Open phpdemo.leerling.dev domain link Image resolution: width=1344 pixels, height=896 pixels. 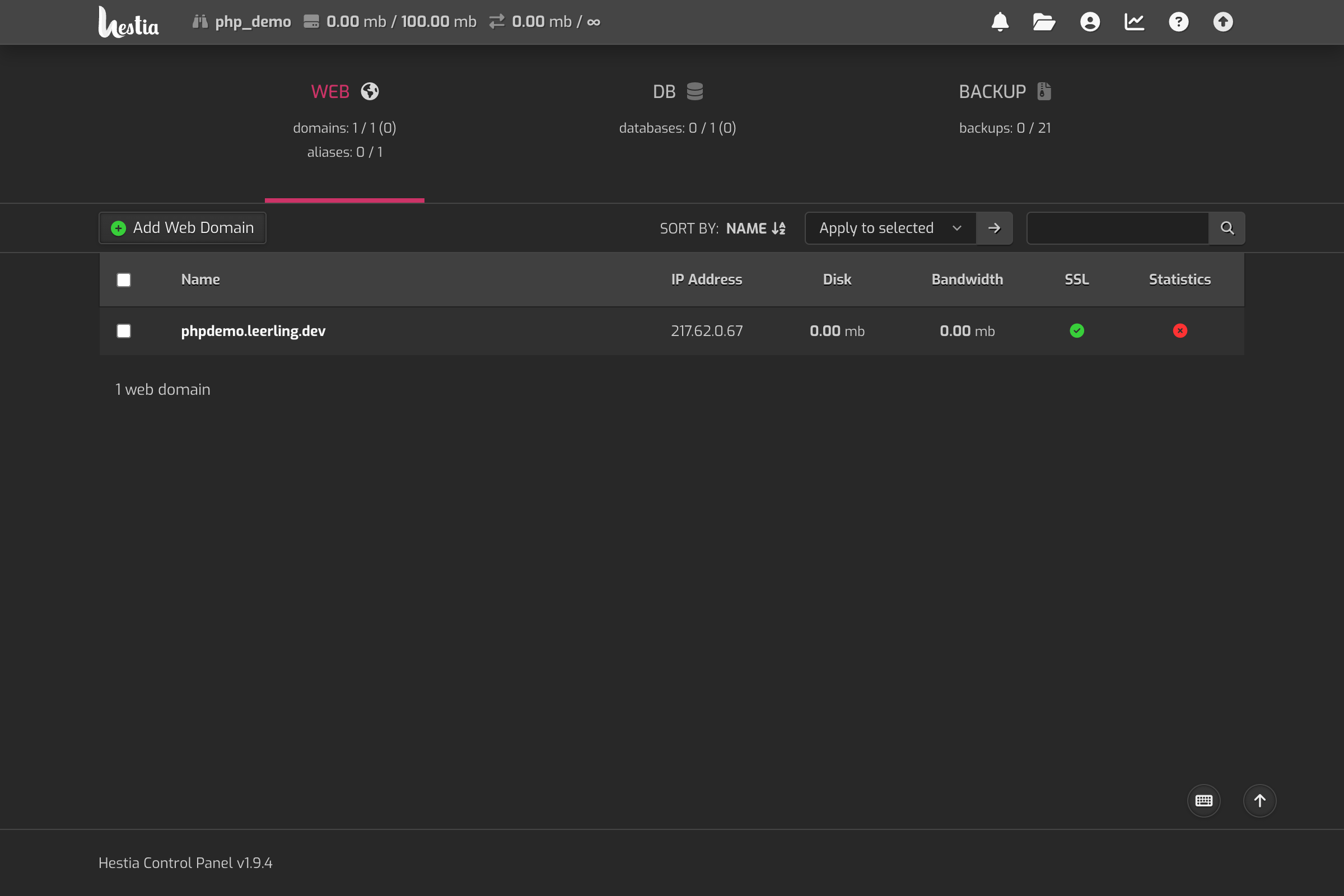point(253,331)
